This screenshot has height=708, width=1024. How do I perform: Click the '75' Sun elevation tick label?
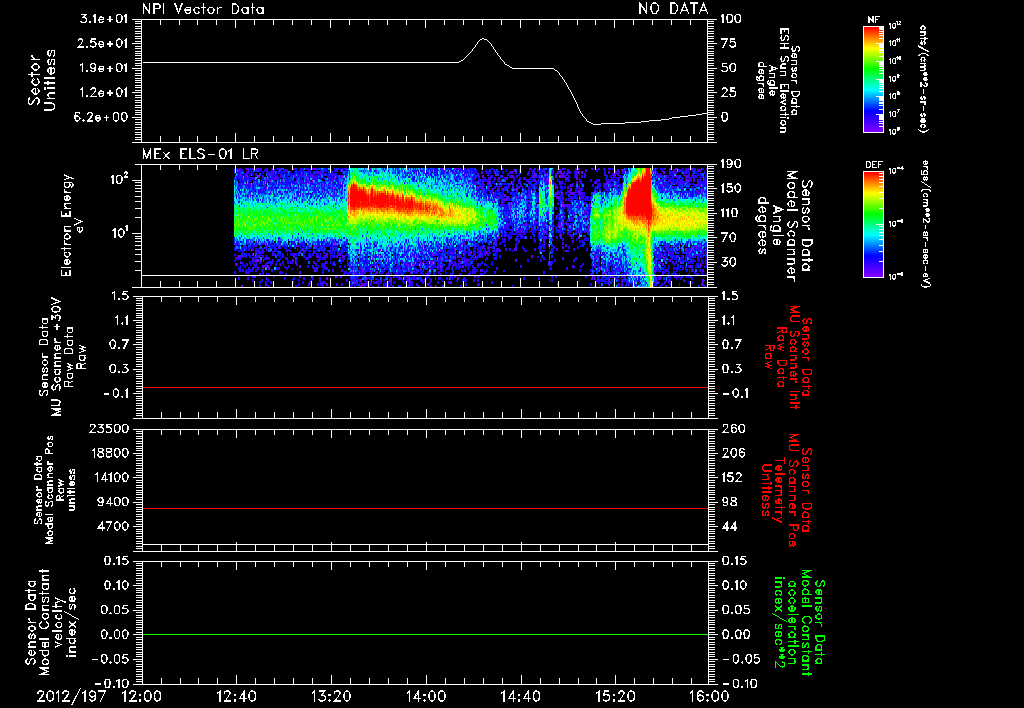coord(729,43)
